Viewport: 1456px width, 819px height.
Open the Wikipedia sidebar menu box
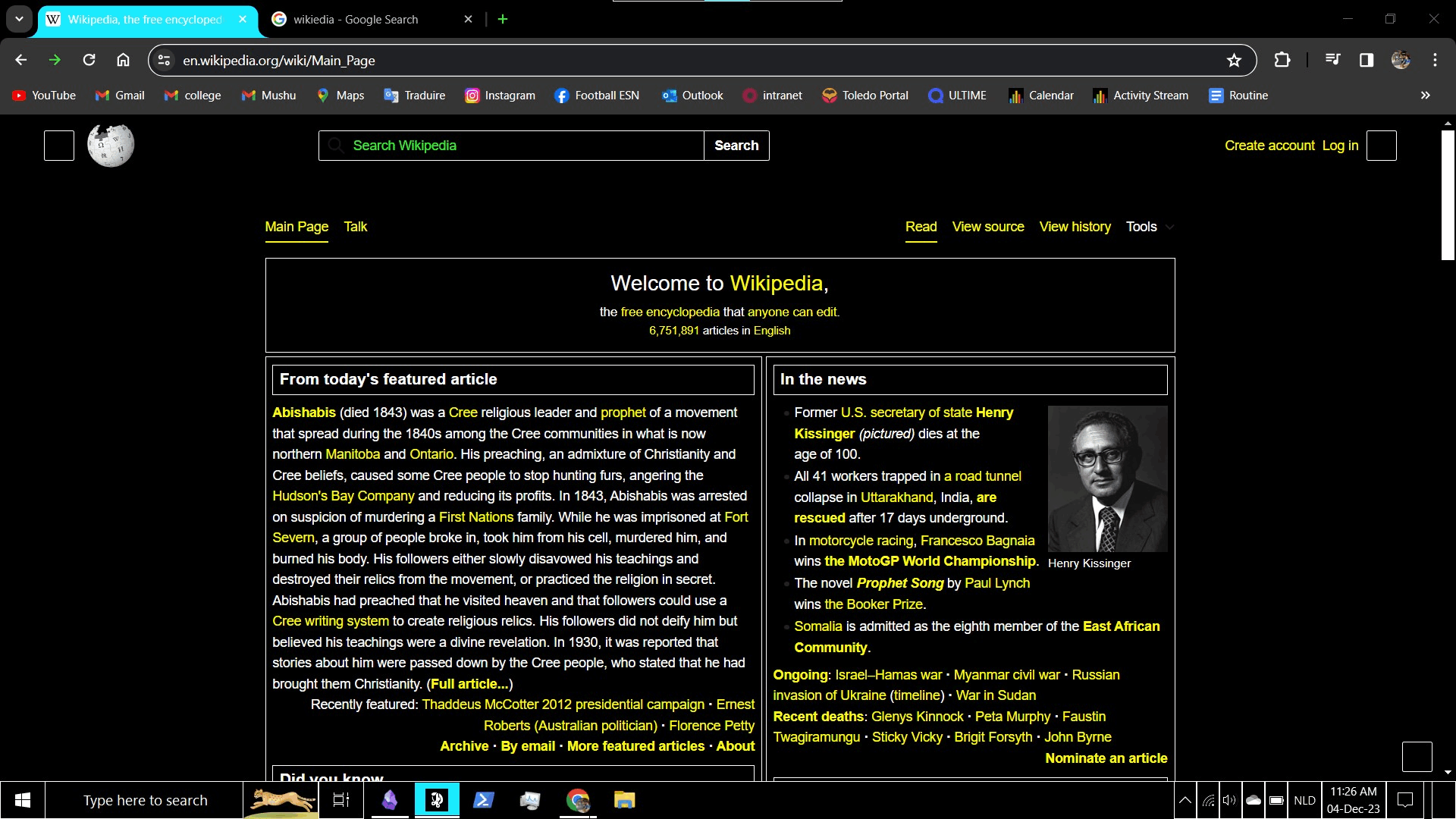[59, 146]
